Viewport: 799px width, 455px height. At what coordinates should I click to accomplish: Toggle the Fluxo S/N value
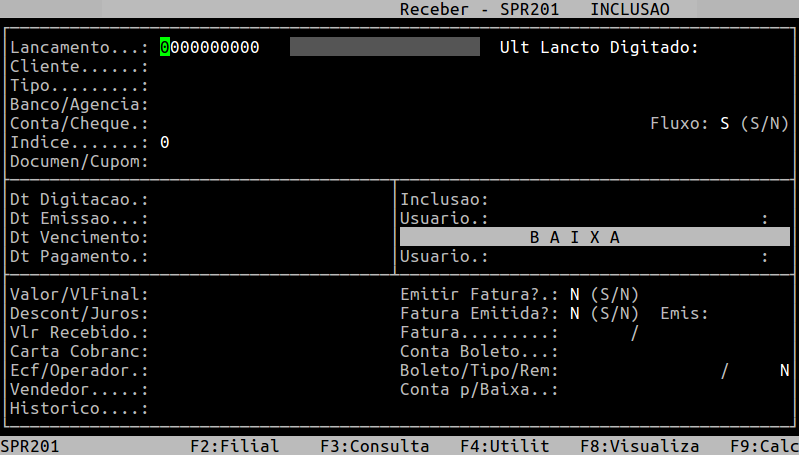pyautogui.click(x=724, y=123)
